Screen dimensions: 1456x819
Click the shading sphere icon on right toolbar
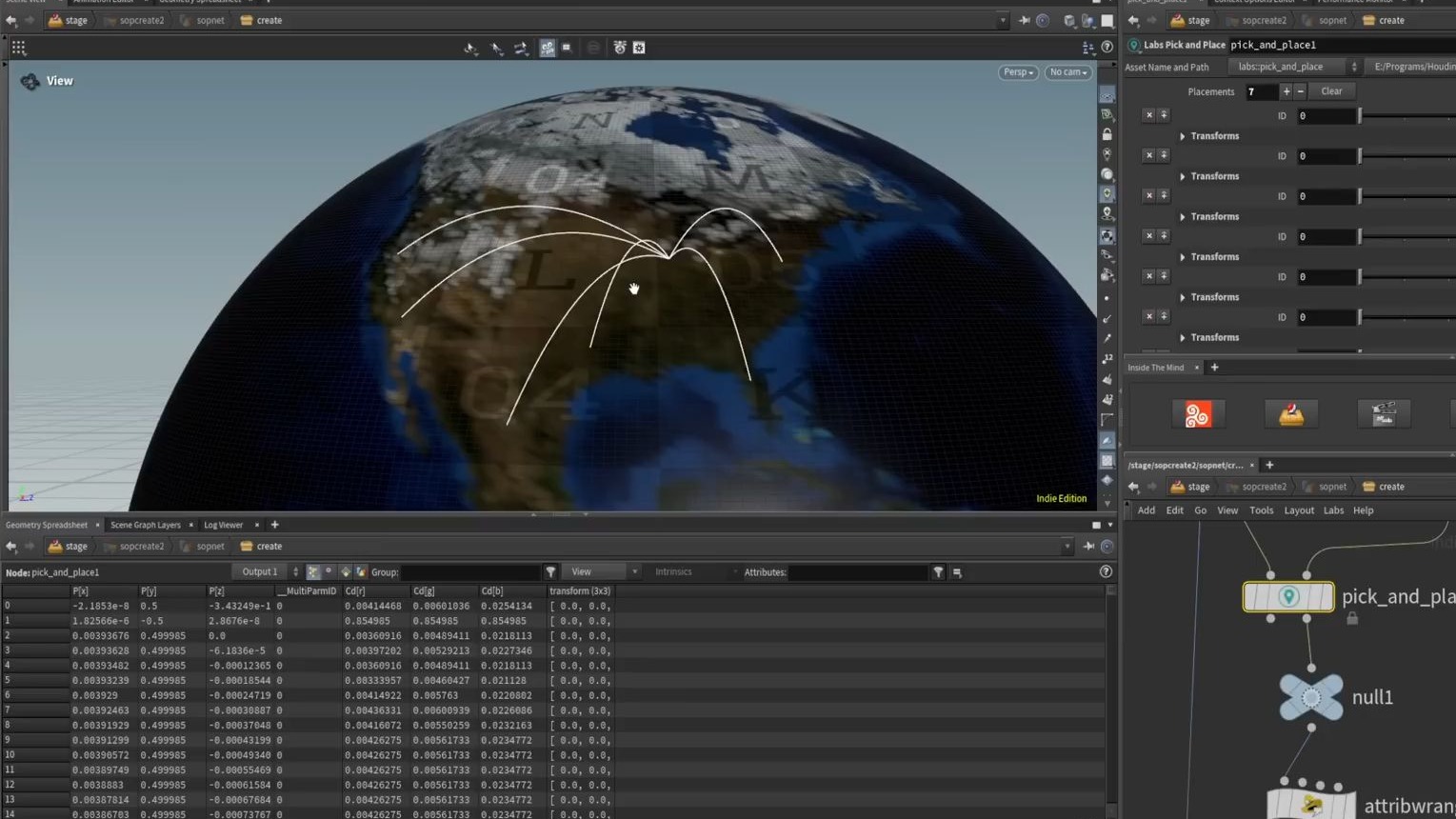coord(1107,174)
